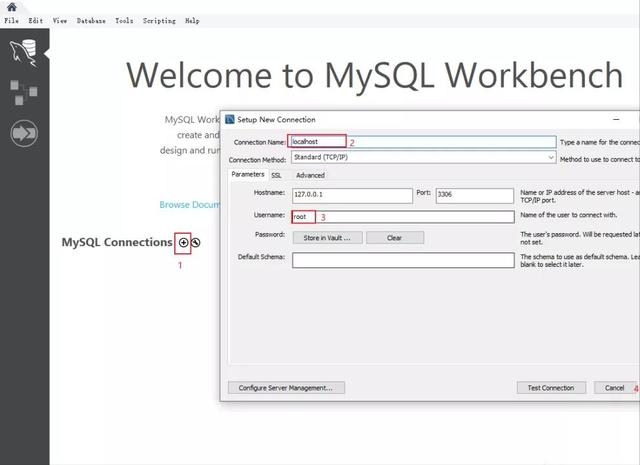
Task: Open the Migration wizard sidebar icon
Action: pos(24,133)
